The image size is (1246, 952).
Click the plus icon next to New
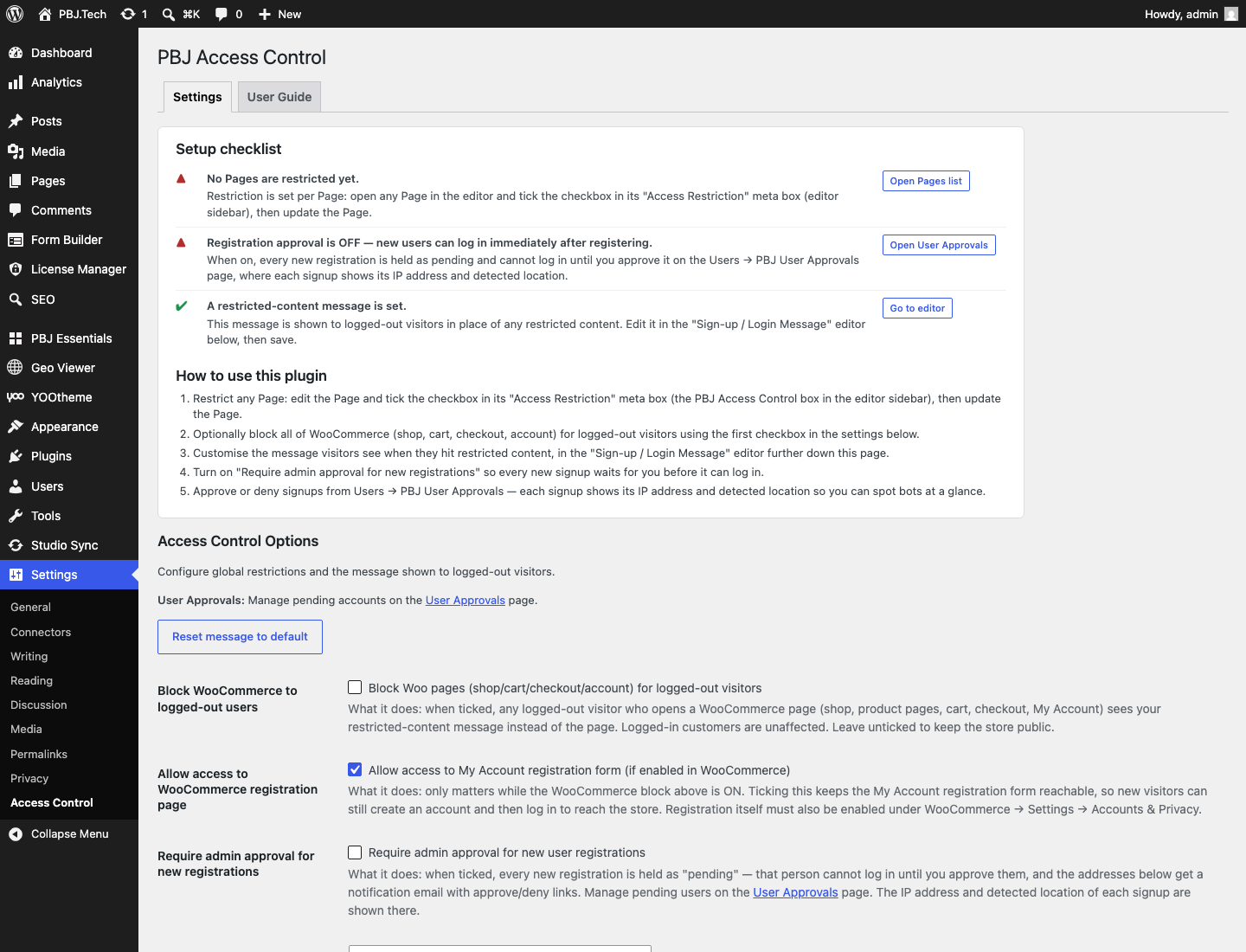tap(265, 14)
